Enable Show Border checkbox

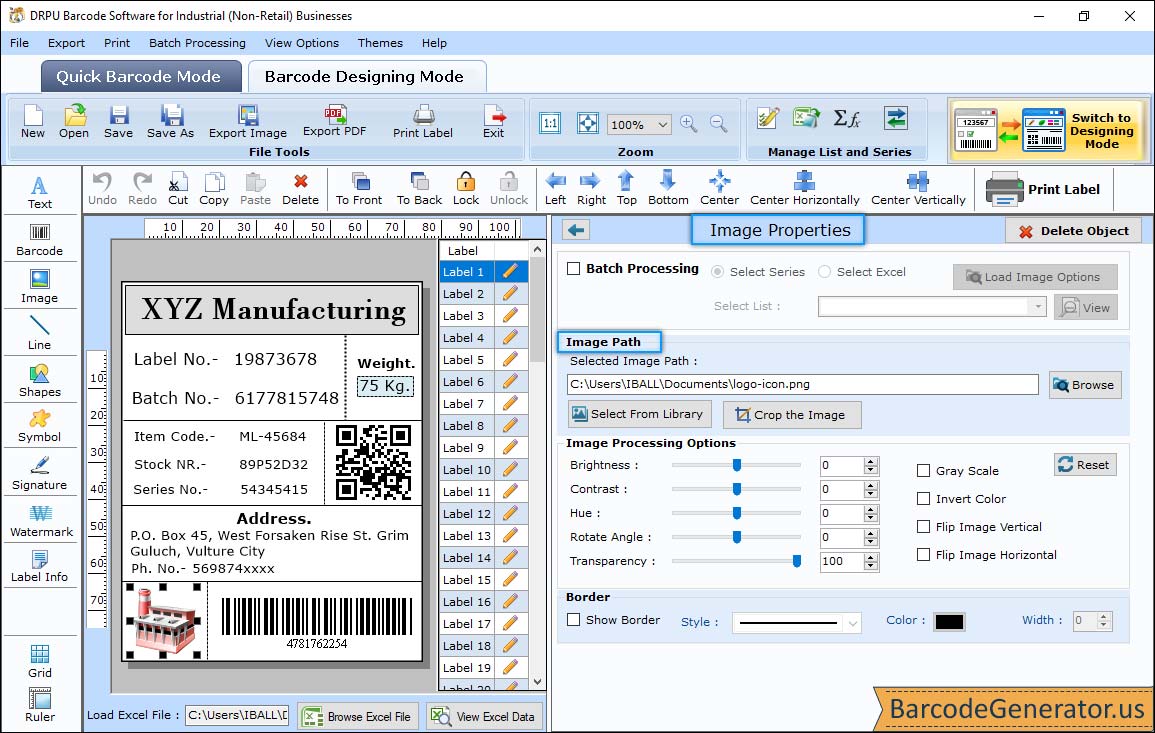(574, 620)
